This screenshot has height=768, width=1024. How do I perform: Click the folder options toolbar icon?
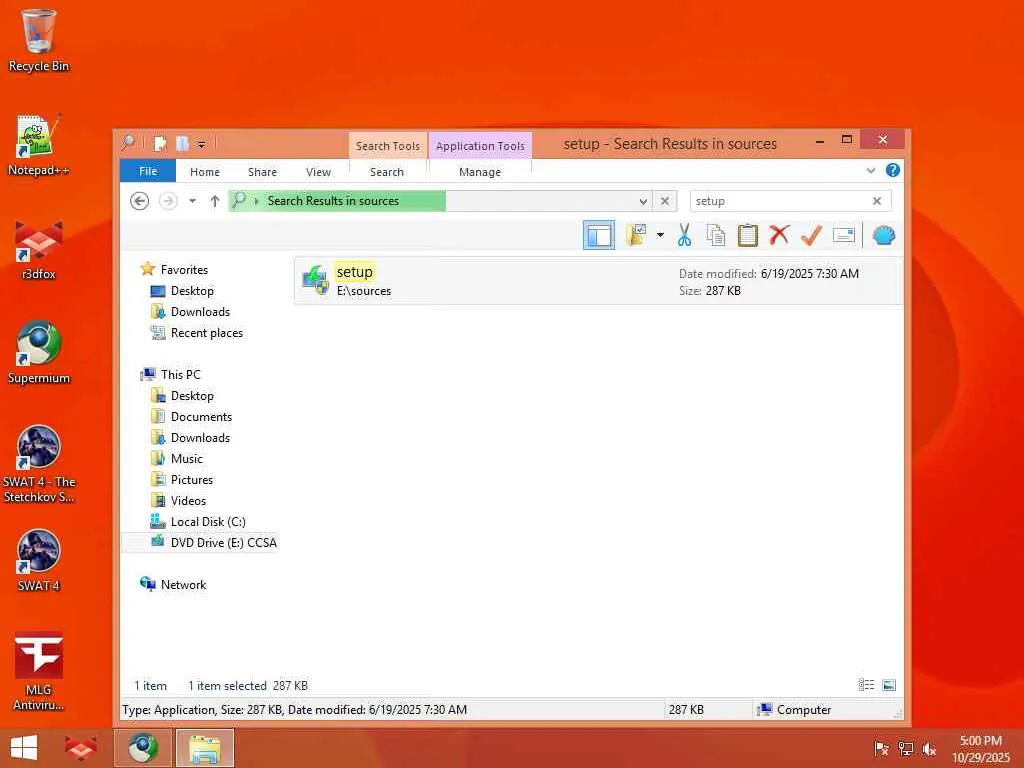tap(635, 235)
